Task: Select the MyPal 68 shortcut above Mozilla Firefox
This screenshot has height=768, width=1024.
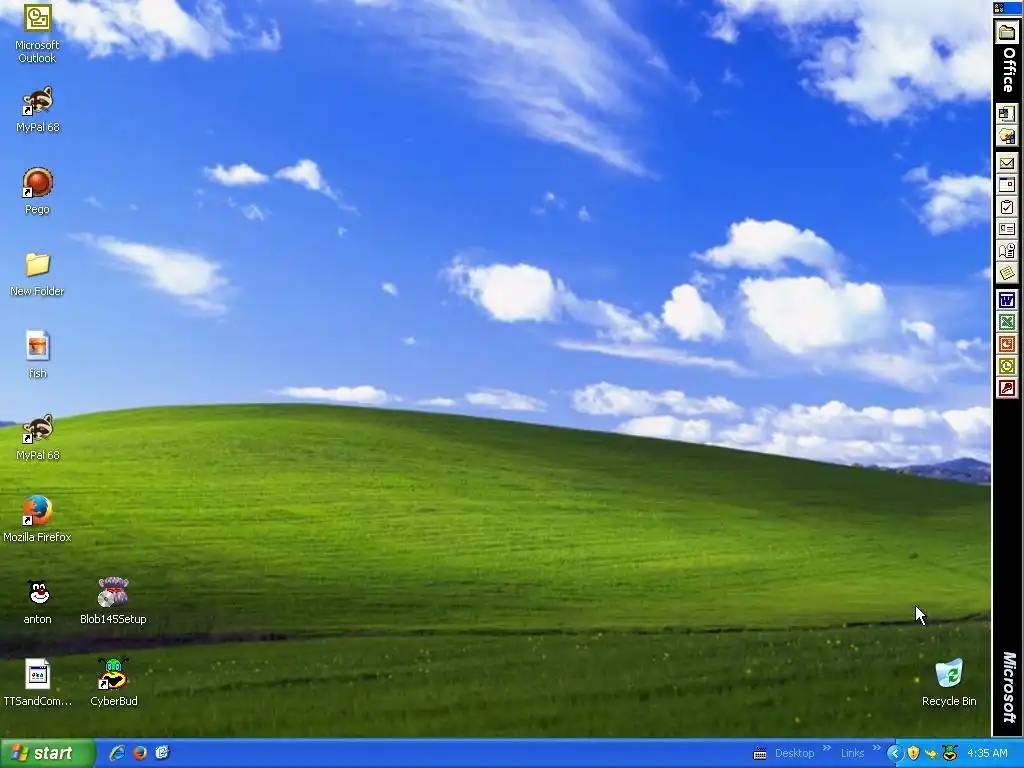Action: 37,438
